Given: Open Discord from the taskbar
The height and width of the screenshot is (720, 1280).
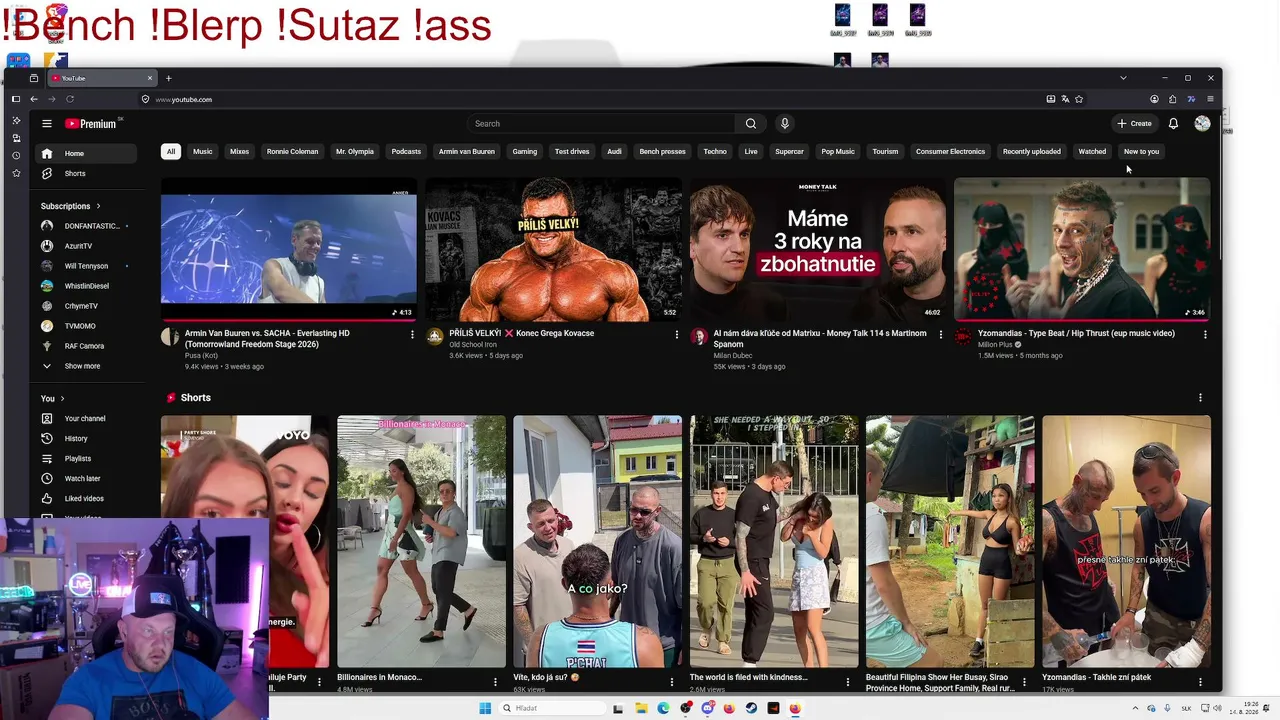Looking at the screenshot, I should (x=707, y=708).
